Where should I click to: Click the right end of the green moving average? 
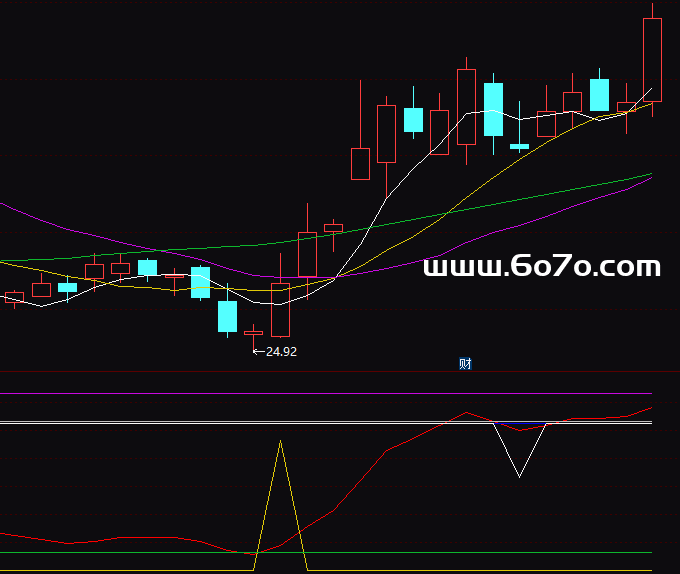click(649, 174)
